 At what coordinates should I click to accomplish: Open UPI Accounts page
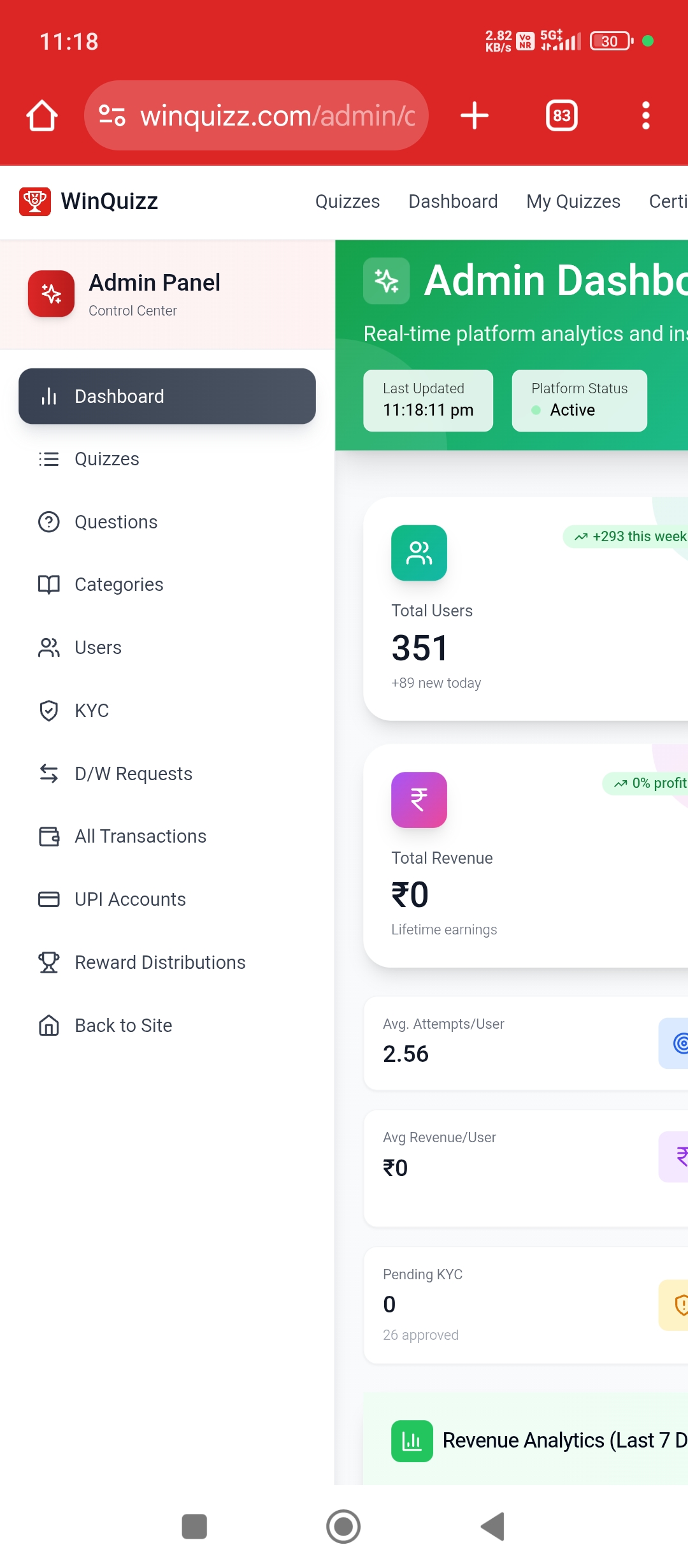(130, 899)
